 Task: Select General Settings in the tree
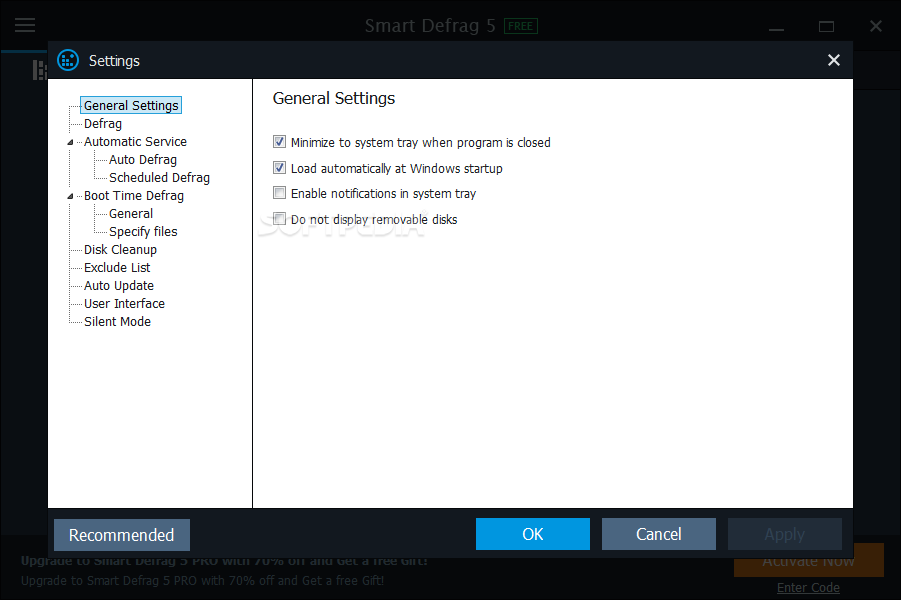pos(131,105)
